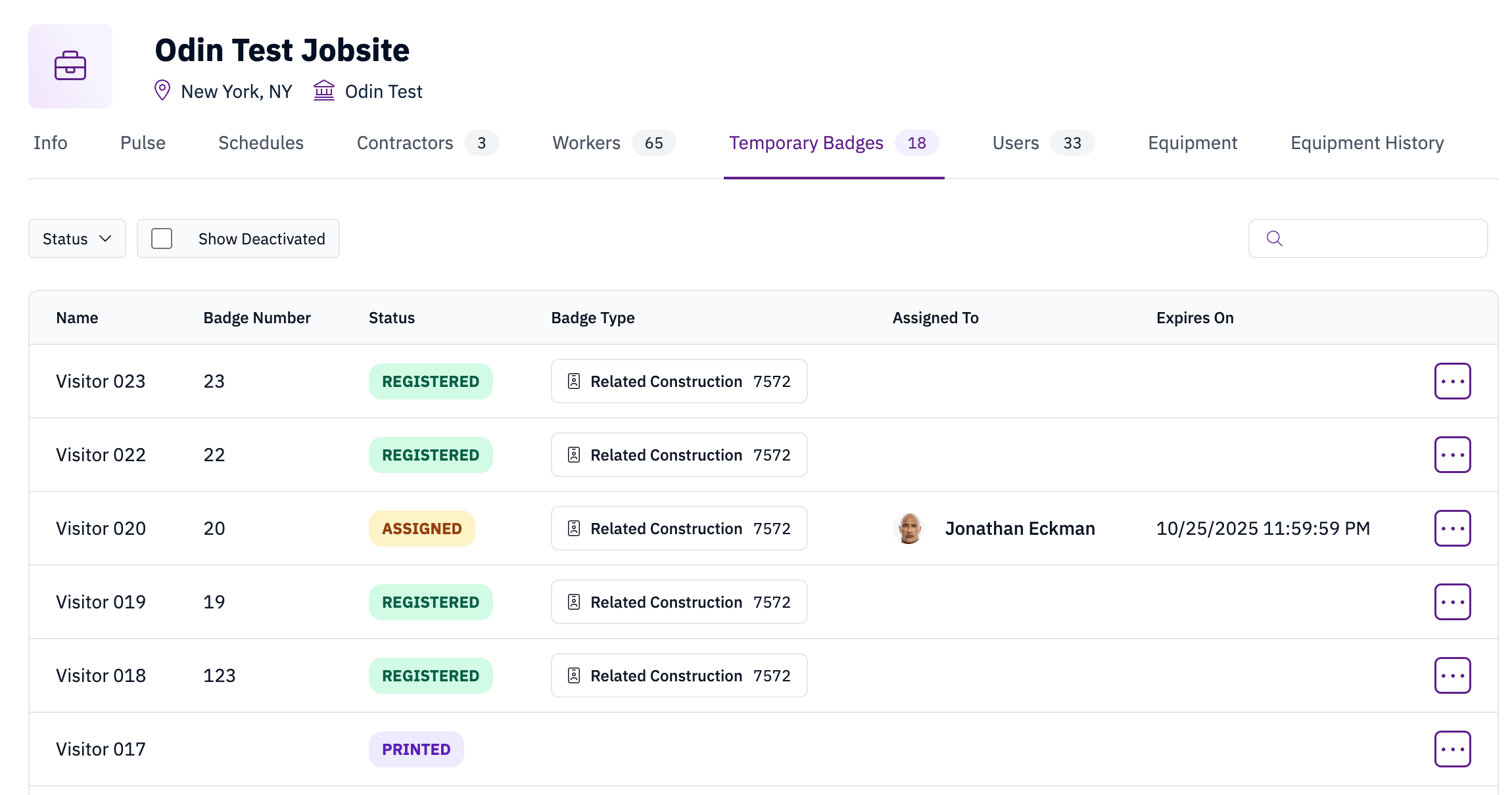
Task: Click the Expires On column header
Action: (x=1195, y=318)
